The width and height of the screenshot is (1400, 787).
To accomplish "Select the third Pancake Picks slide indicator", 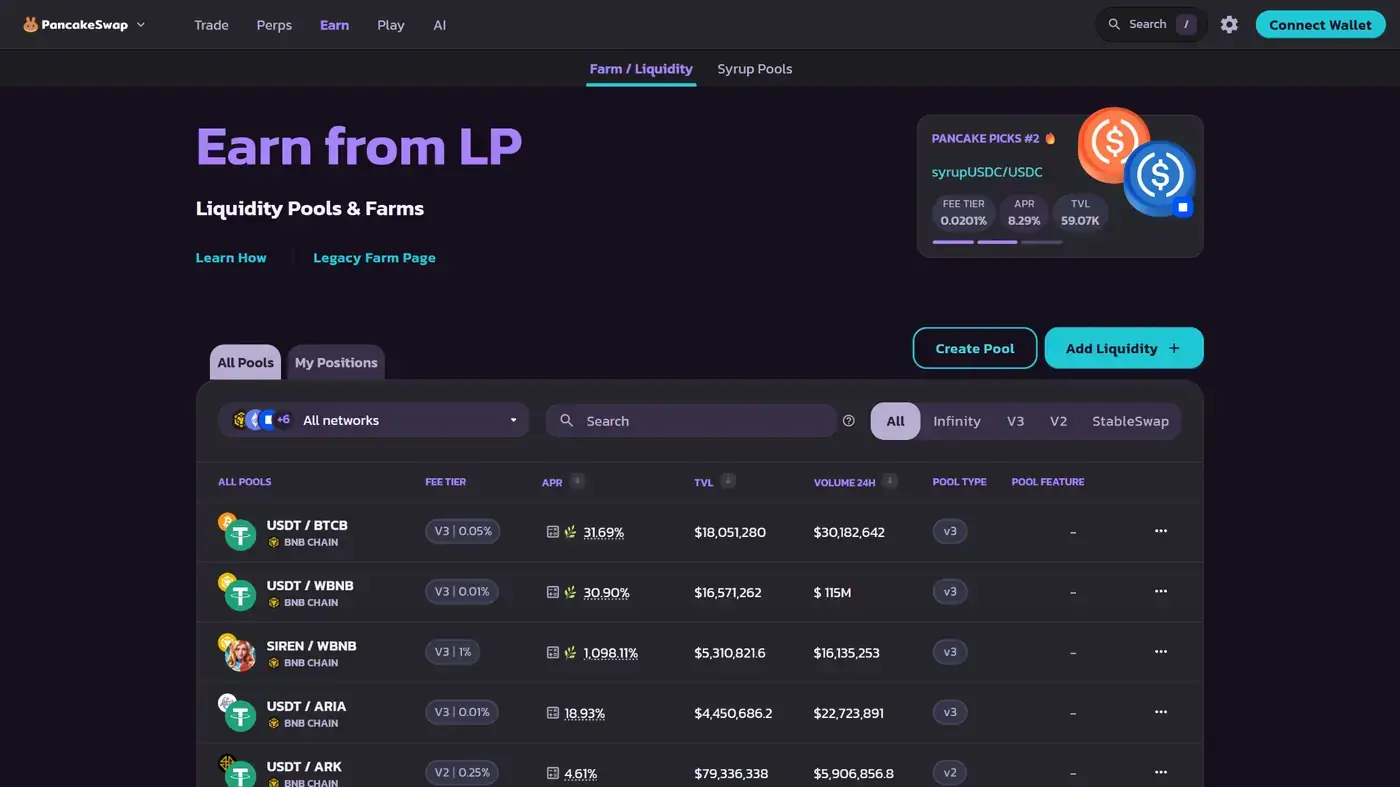I will (x=1042, y=242).
